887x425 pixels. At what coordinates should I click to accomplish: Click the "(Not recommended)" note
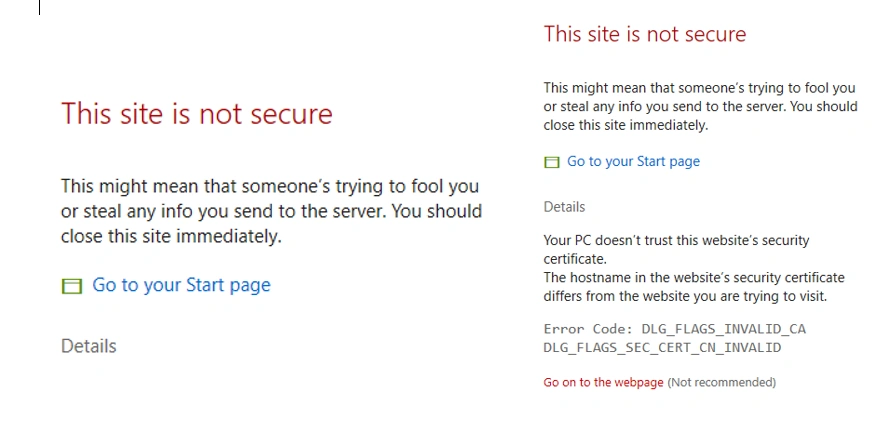point(721,382)
